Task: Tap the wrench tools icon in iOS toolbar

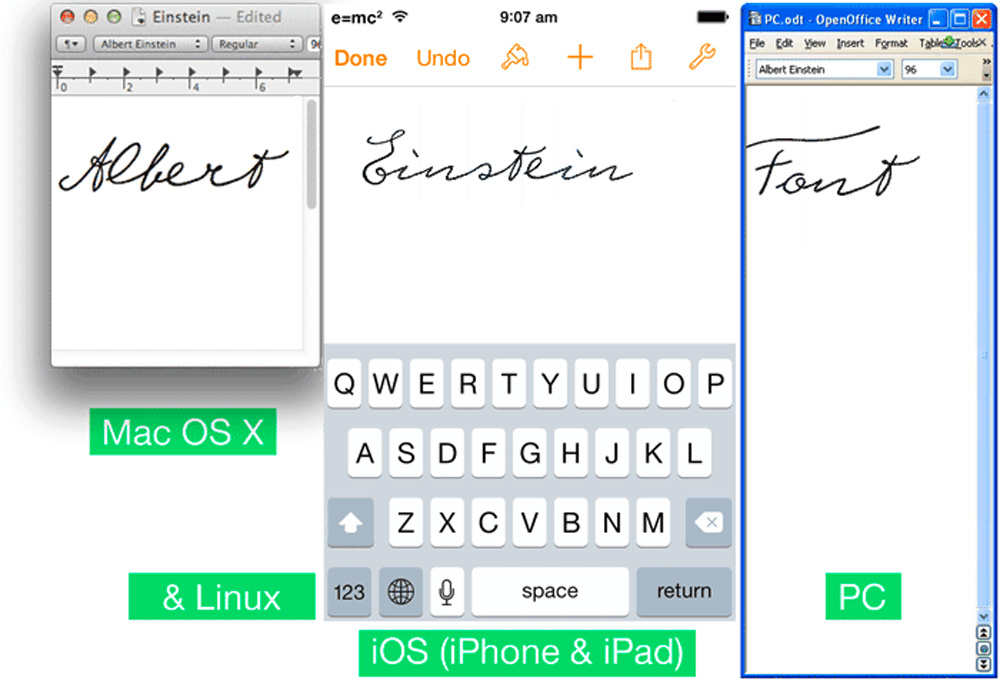Action: [702, 57]
